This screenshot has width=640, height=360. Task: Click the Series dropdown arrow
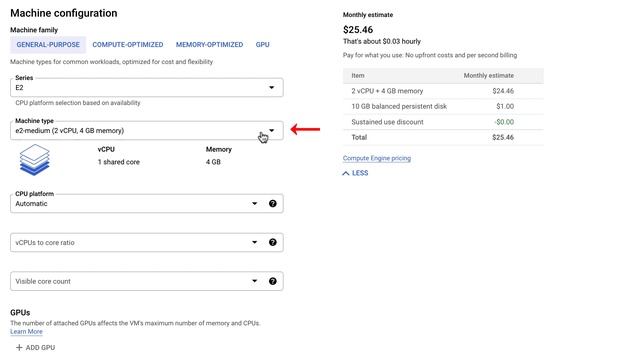coord(271,88)
